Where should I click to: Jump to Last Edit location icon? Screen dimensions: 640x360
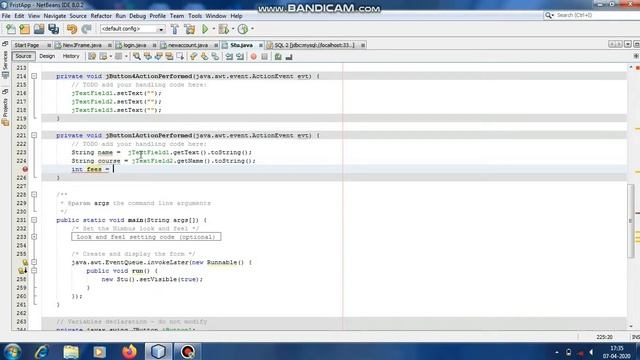[x=92, y=56]
